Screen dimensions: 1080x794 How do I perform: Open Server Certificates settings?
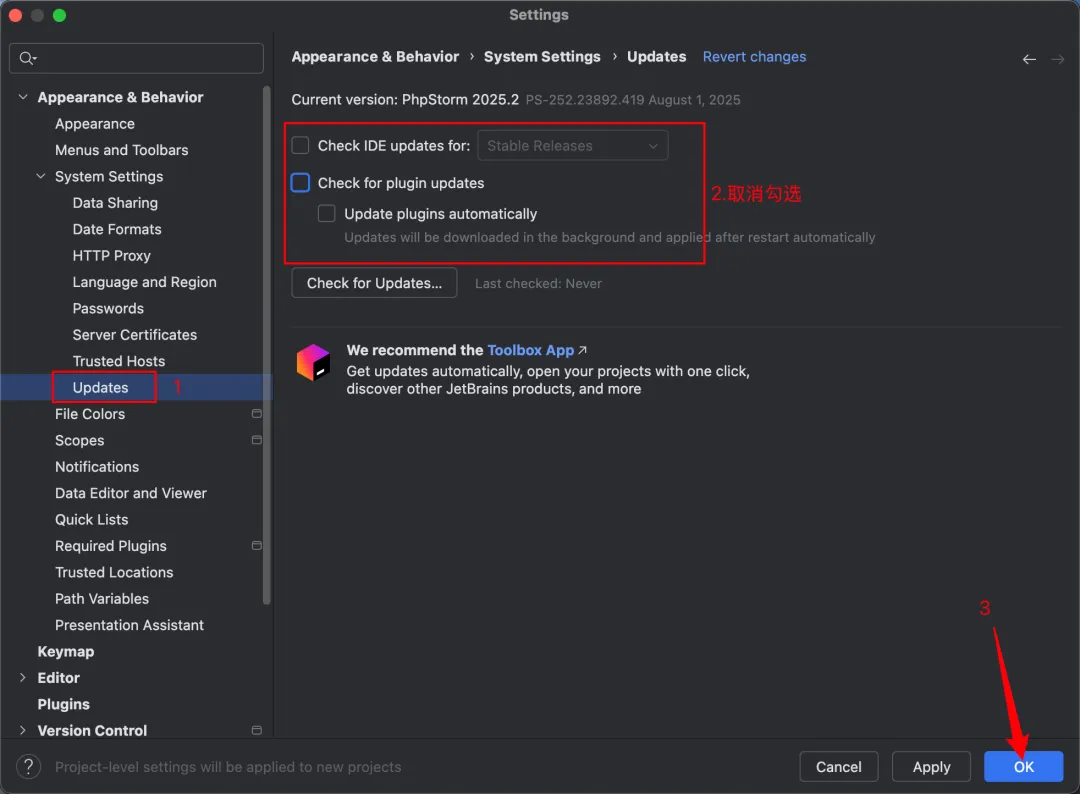[x=135, y=335]
